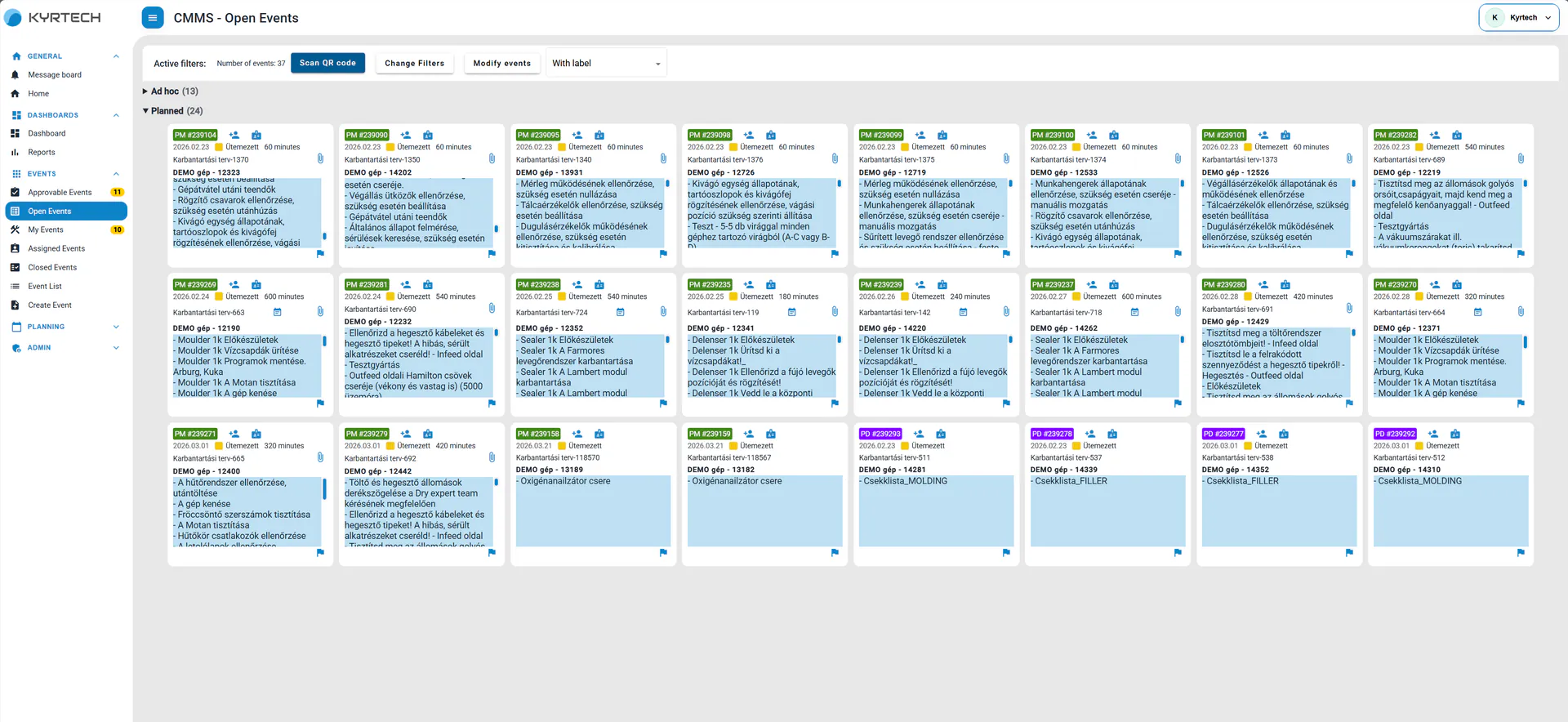Click "DEMO gép - 12429" text

click(x=1235, y=322)
